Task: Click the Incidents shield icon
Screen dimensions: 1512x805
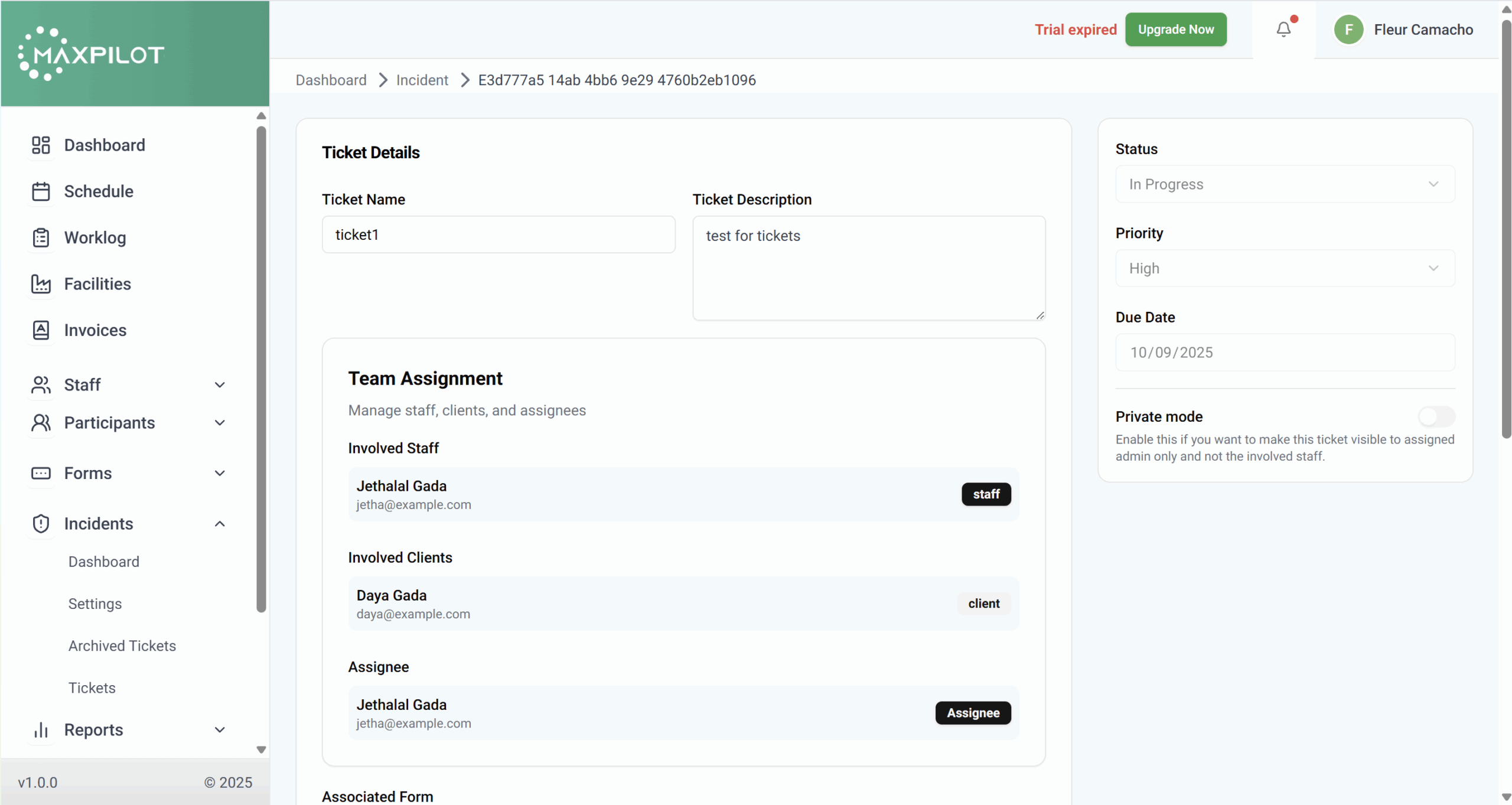Action: (x=41, y=524)
